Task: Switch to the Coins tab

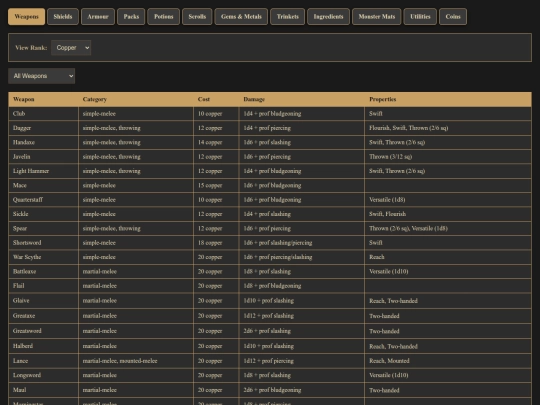Action: [x=453, y=17]
